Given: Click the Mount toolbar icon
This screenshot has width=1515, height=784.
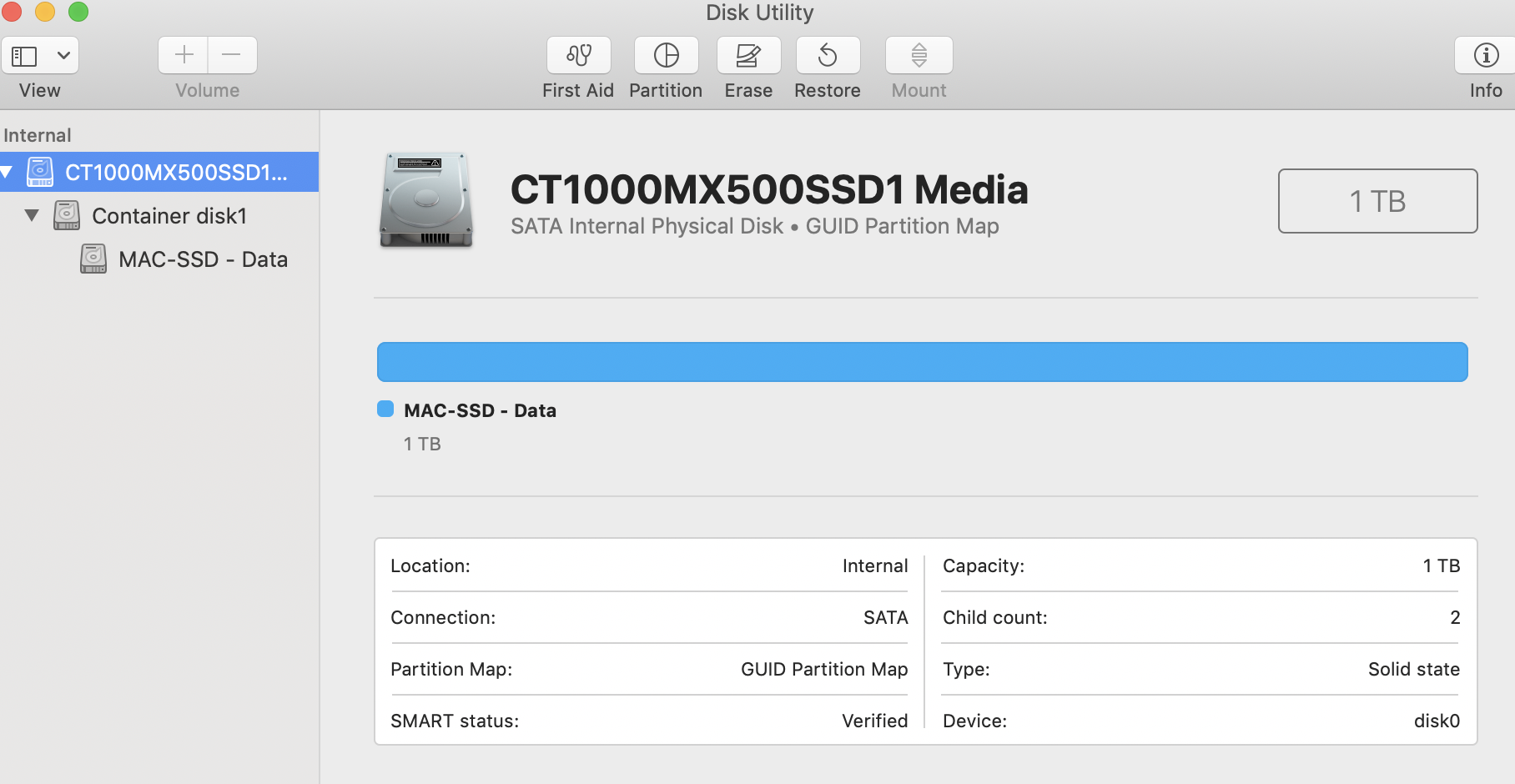Looking at the screenshot, I should (919, 56).
